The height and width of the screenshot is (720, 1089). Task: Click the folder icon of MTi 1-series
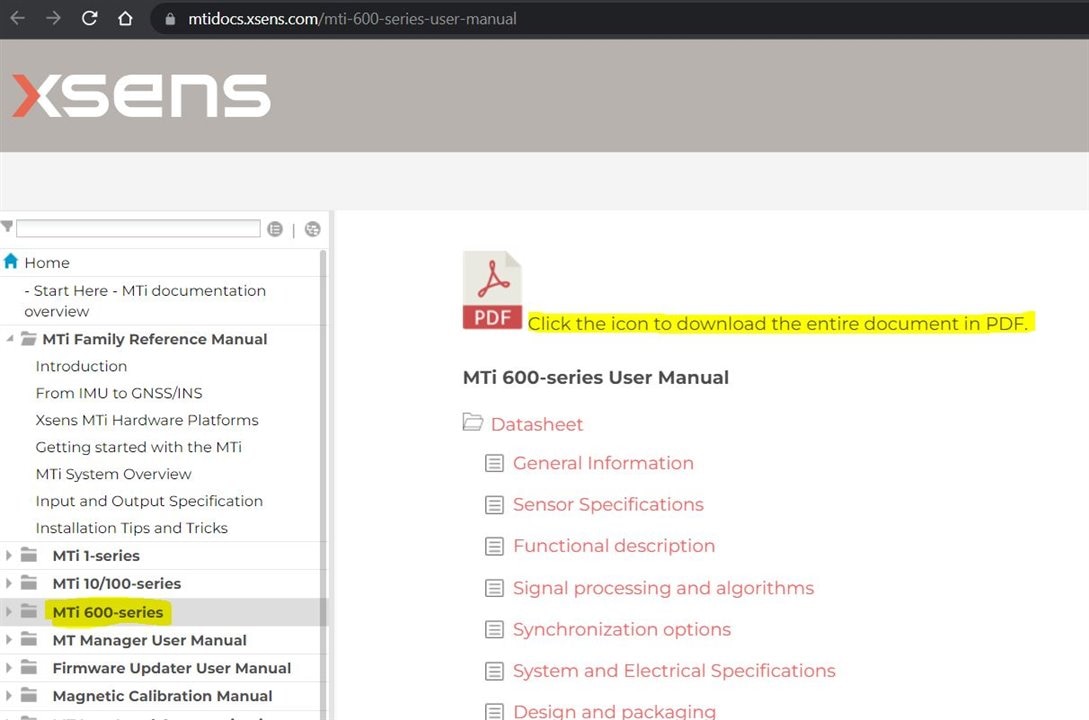pyautogui.click(x=28, y=555)
